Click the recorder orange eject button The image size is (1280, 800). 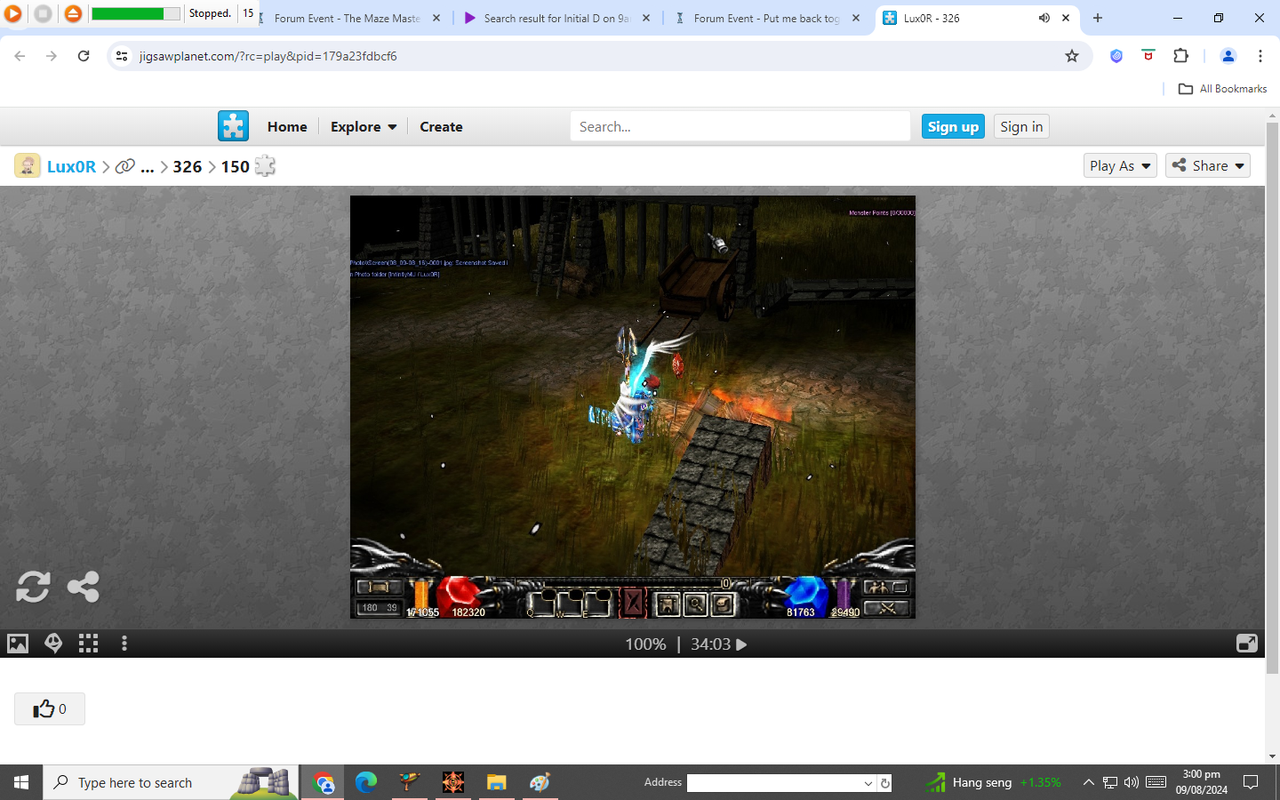point(73,14)
